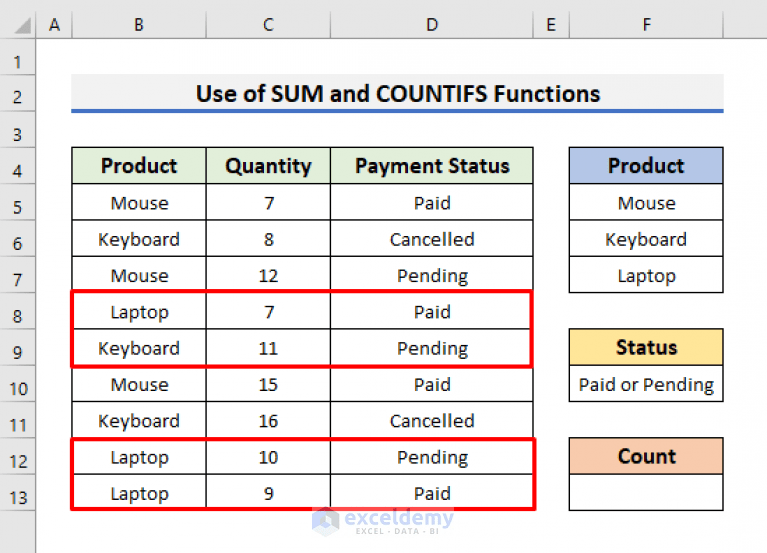
Task: Select row 9 header
Action: click(x=18, y=347)
